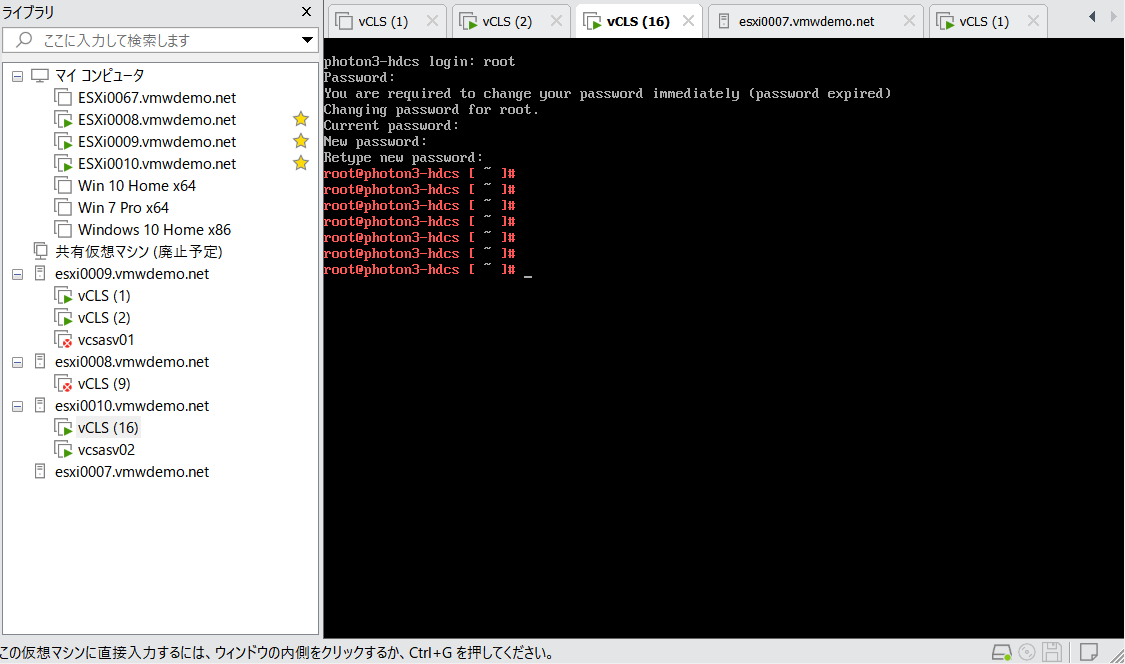The image size is (1125, 664).
Task: Click the floppy drive status icon
Action: click(1052, 652)
